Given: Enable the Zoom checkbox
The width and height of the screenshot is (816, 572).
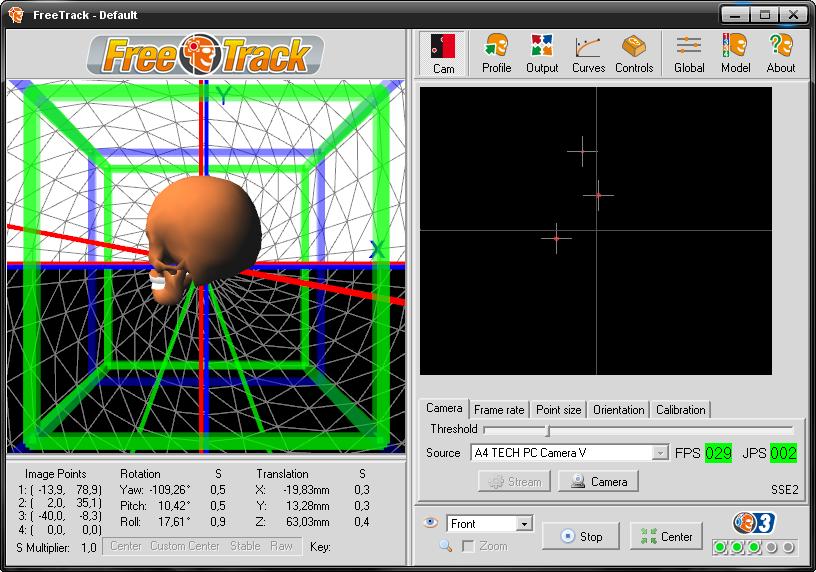Looking at the screenshot, I should pos(468,546).
